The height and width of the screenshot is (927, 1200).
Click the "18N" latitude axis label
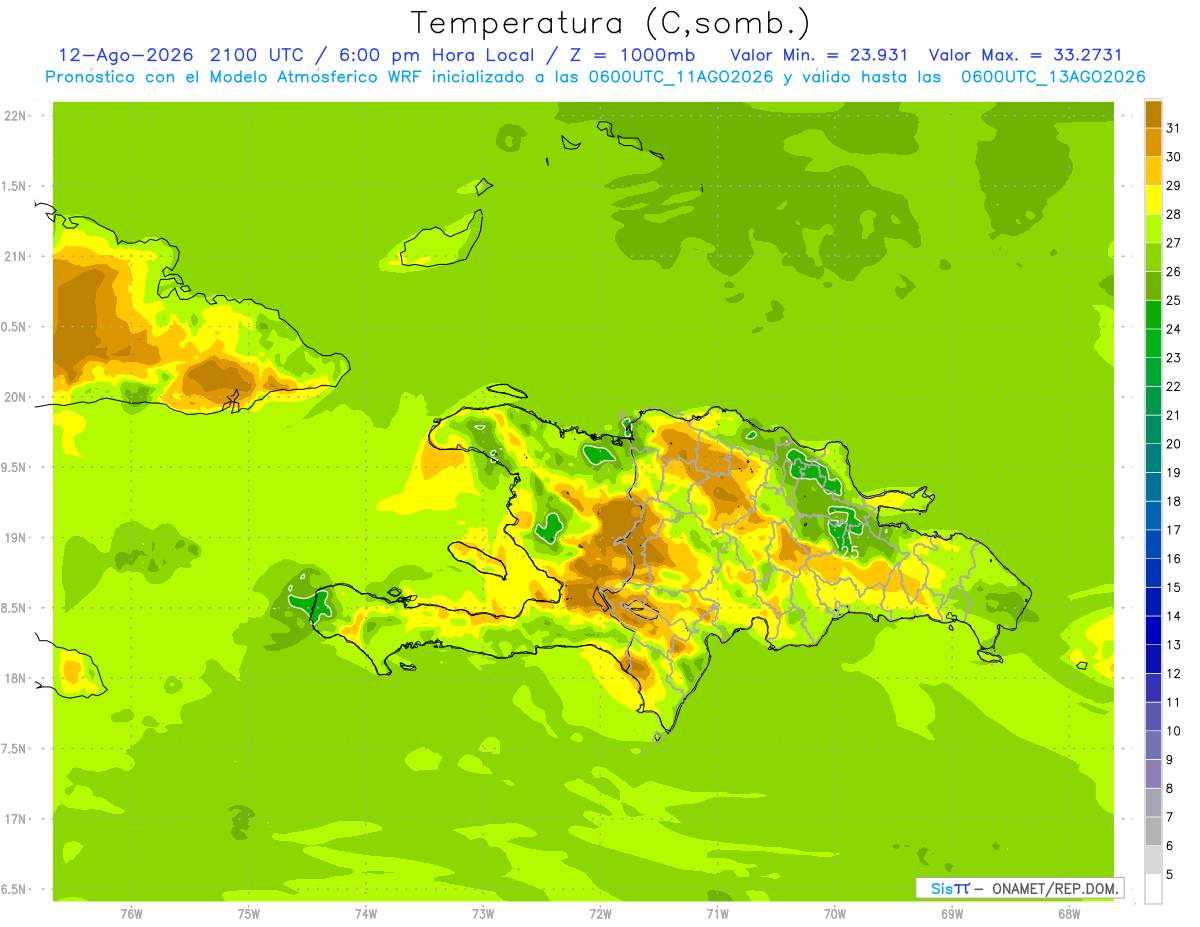pyautogui.click(x=16, y=679)
